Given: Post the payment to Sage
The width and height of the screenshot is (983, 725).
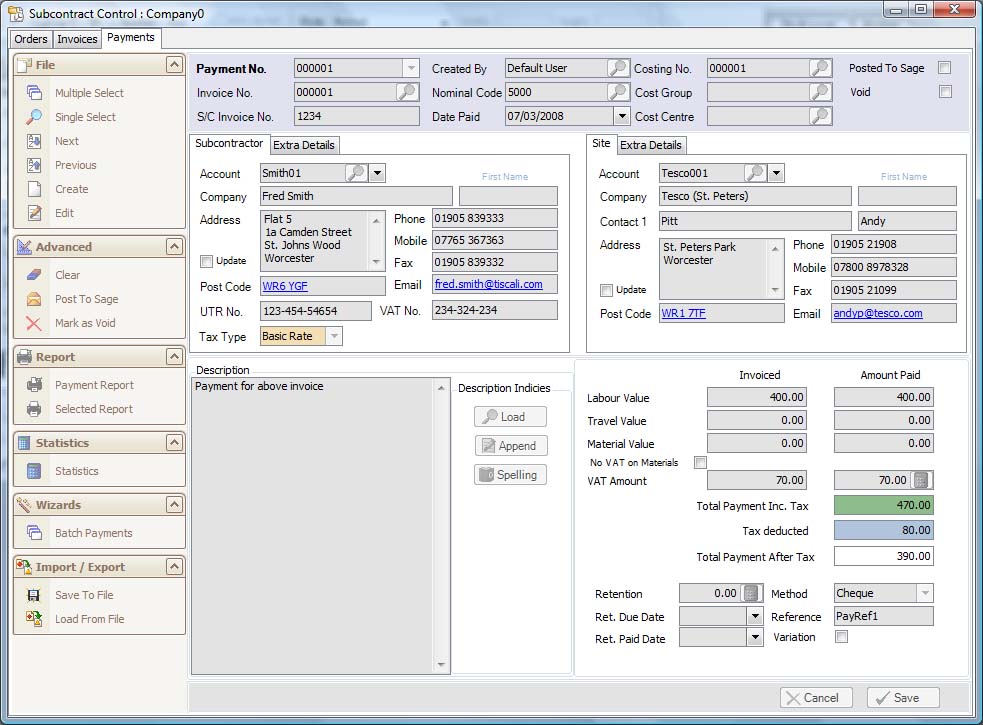Looking at the screenshot, I should [84, 298].
